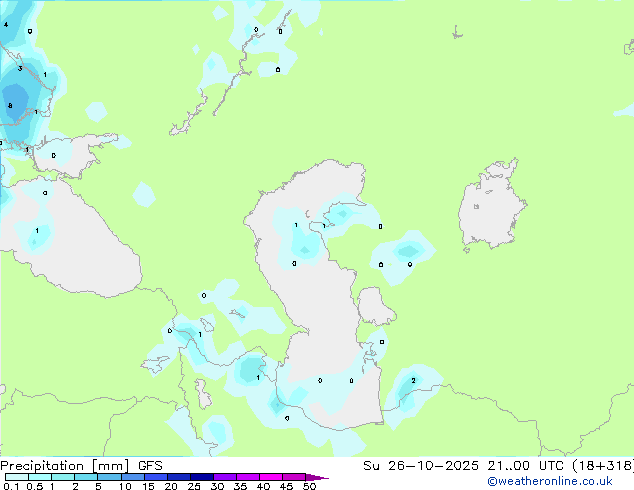
Task: Select the 30 mm purple legend swatch
Action: coord(225,477)
